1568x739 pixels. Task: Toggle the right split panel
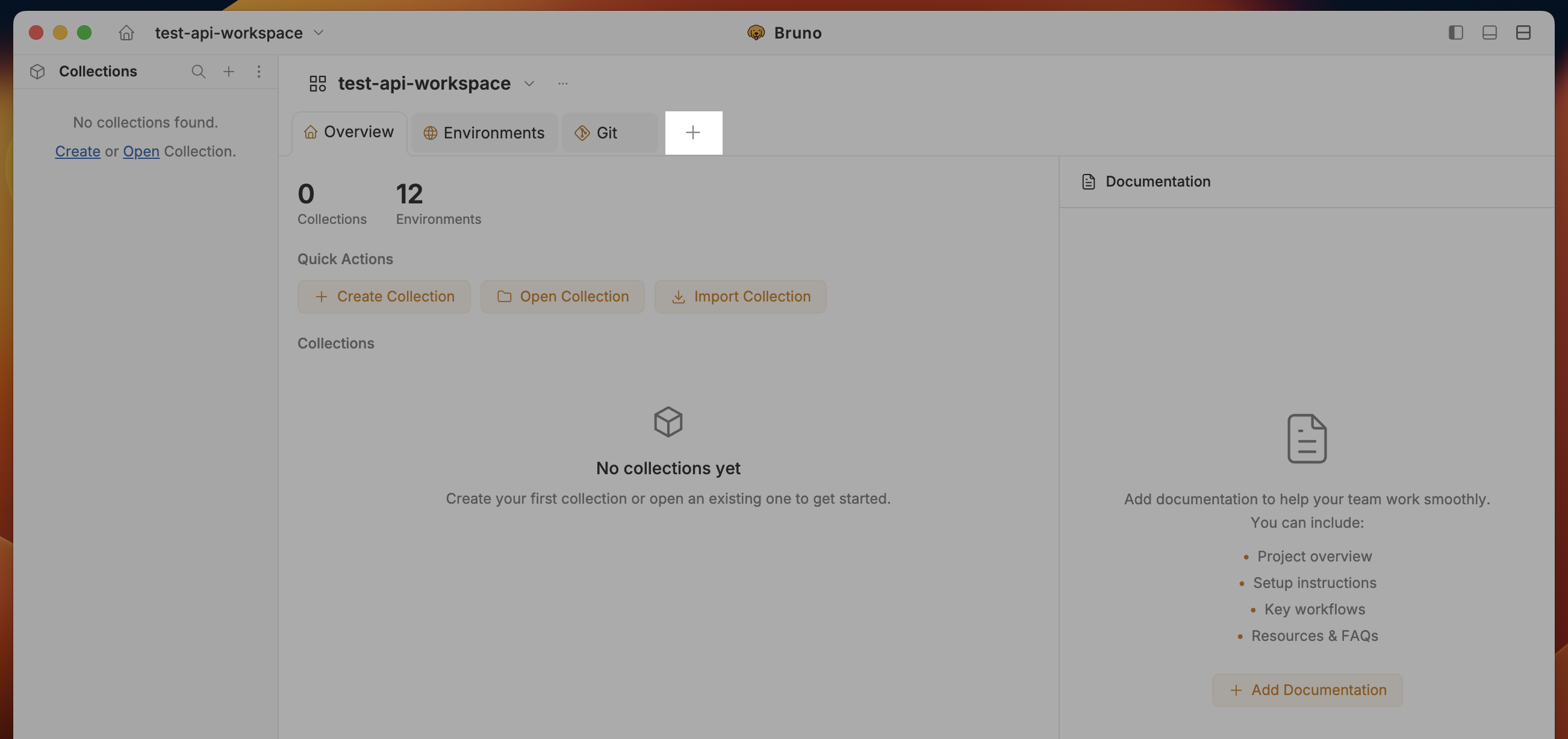1523,33
